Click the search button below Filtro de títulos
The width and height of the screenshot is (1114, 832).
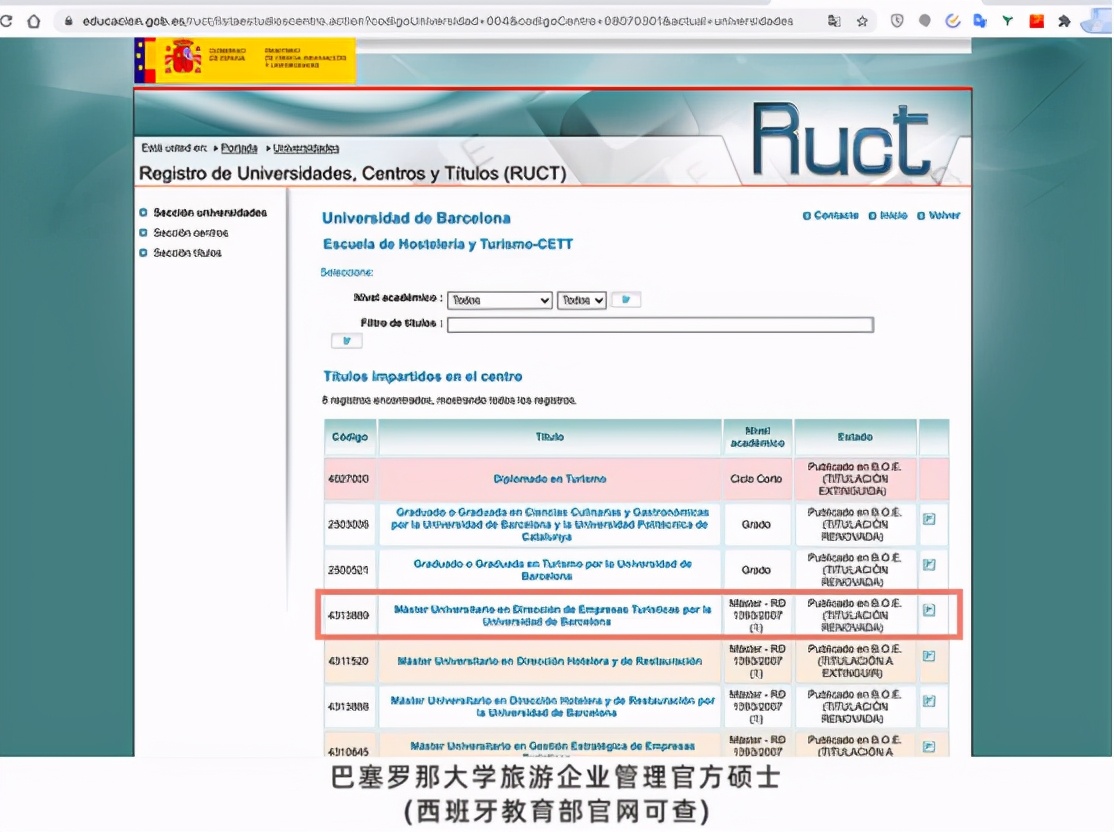coord(347,341)
